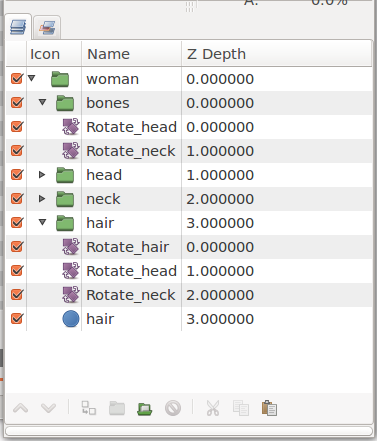Click the neck folder icon
Image resolution: width=377 pixels, height=441 pixels.
[x=65, y=199]
